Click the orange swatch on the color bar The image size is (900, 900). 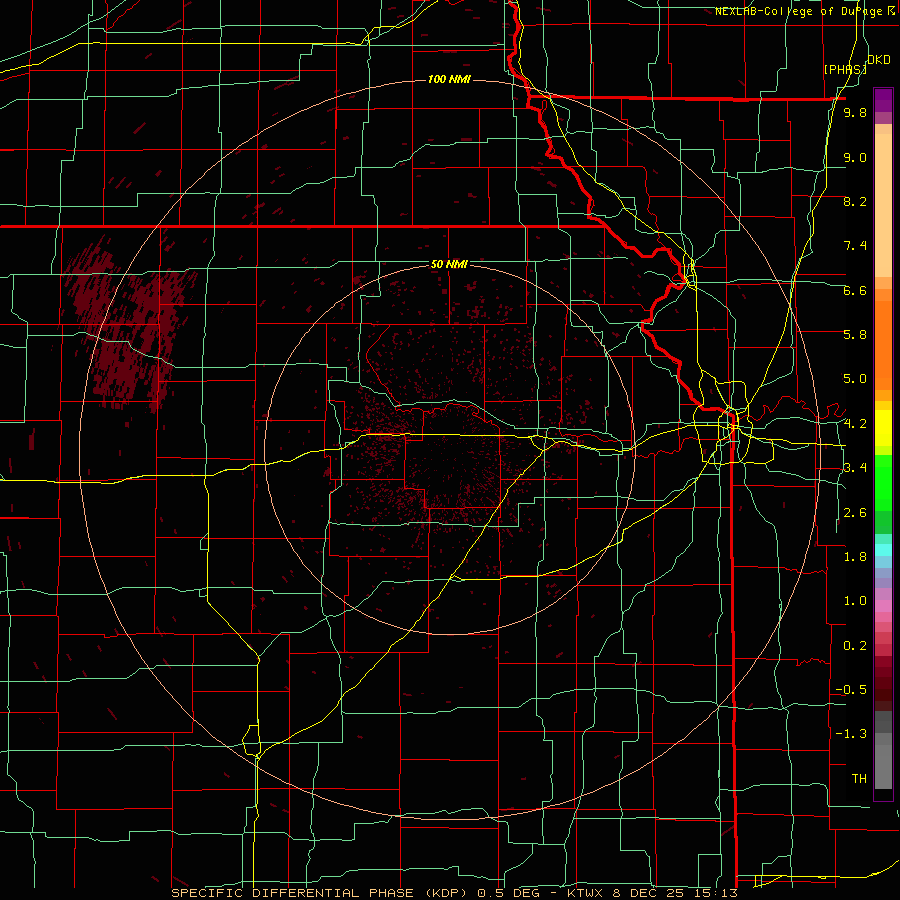tap(883, 344)
